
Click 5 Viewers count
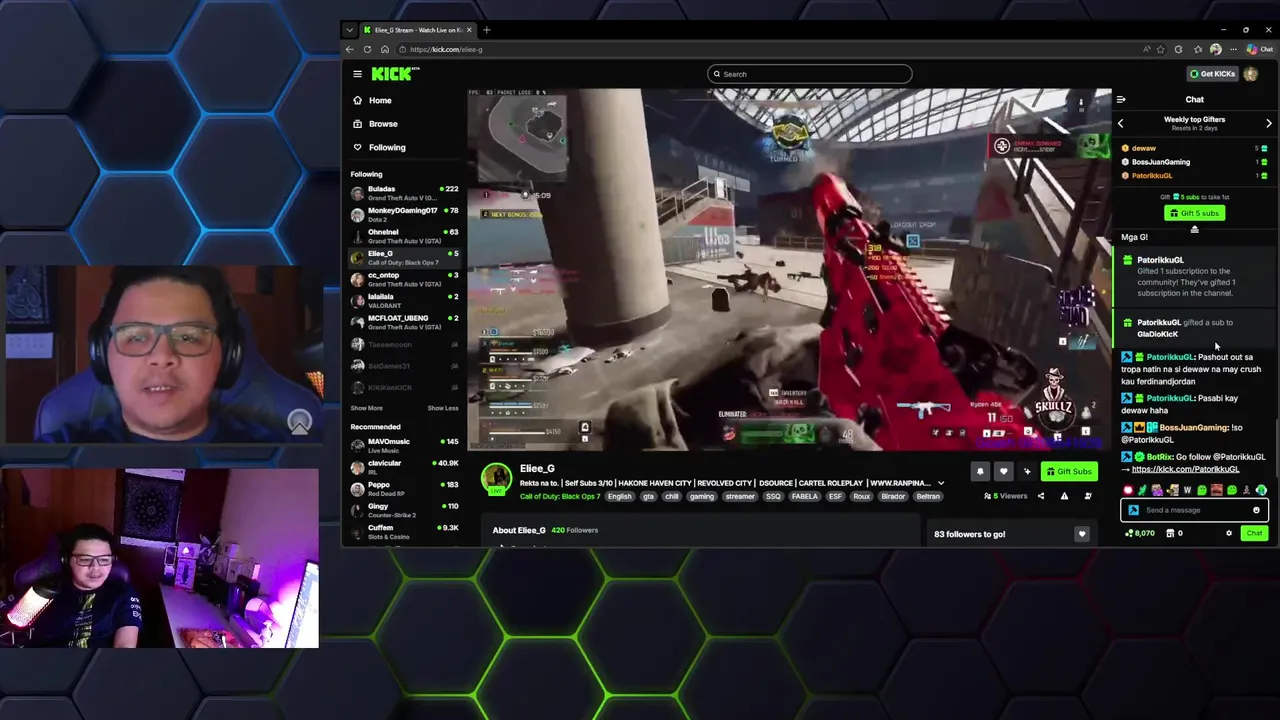pos(1006,496)
